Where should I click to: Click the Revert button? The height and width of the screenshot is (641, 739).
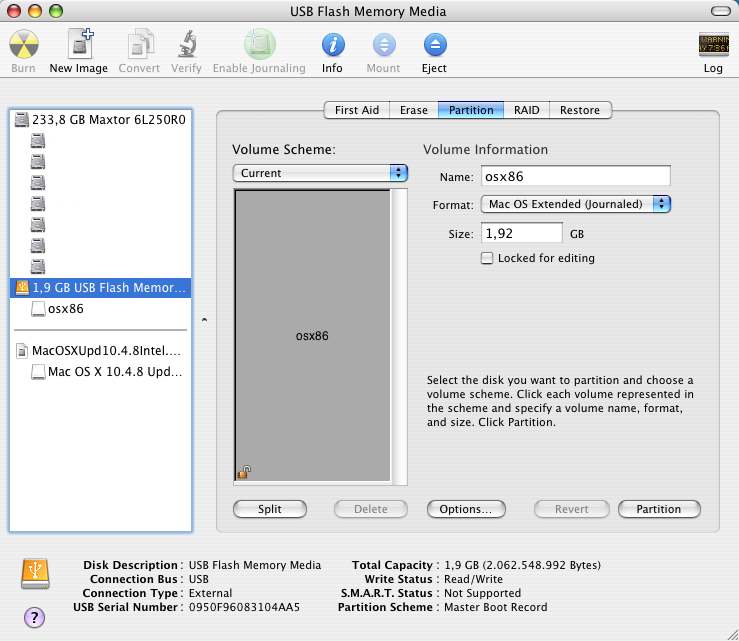572,509
